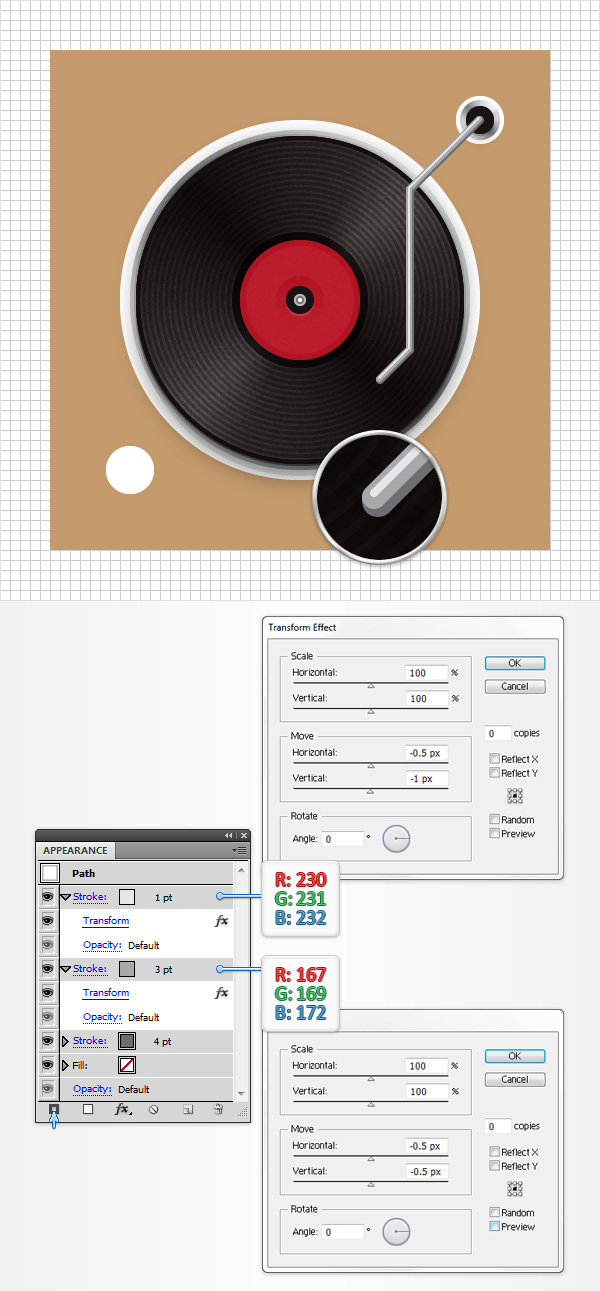This screenshot has height=1291, width=600.
Task: Enable Random checkbox in upper Transform Effect dialog
Action: 495,819
